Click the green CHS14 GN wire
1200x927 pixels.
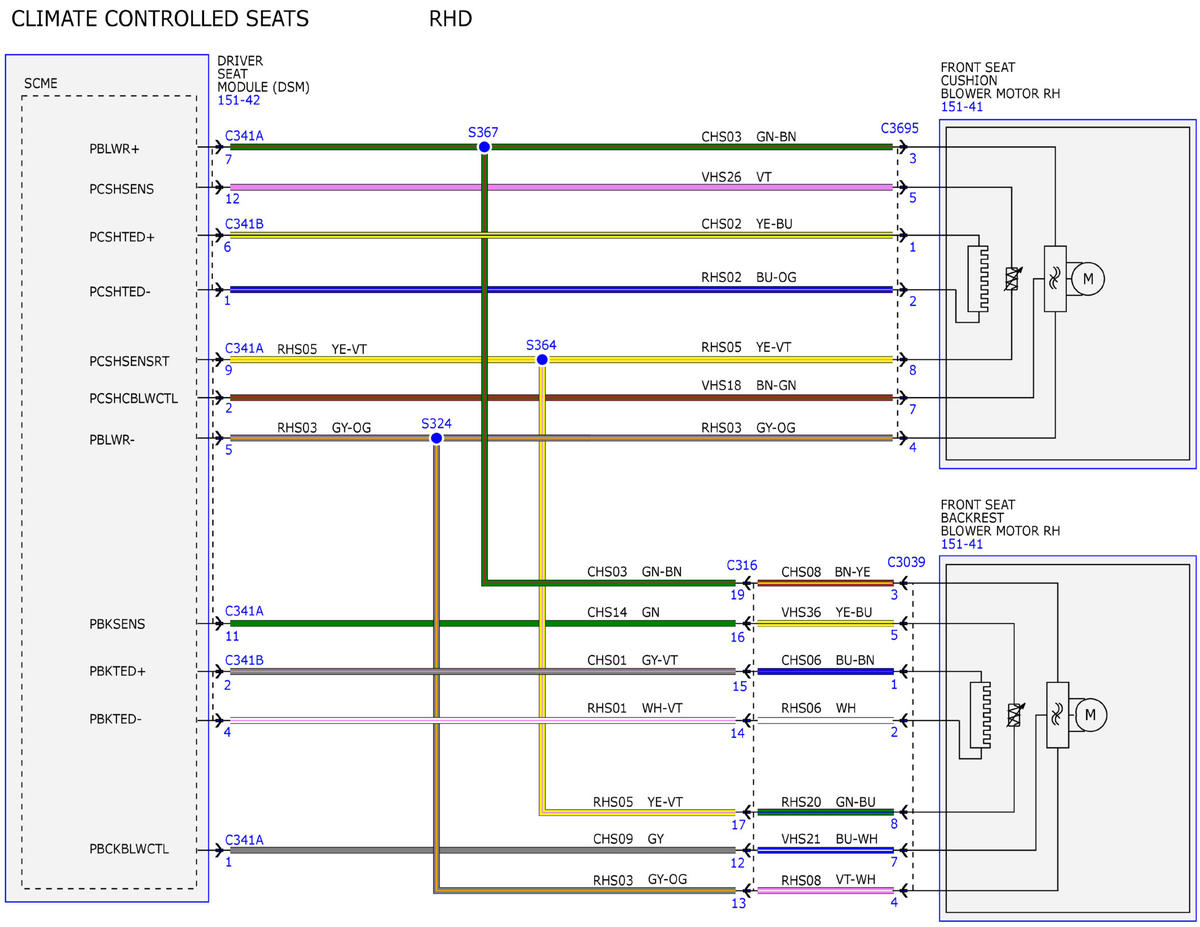483,624
